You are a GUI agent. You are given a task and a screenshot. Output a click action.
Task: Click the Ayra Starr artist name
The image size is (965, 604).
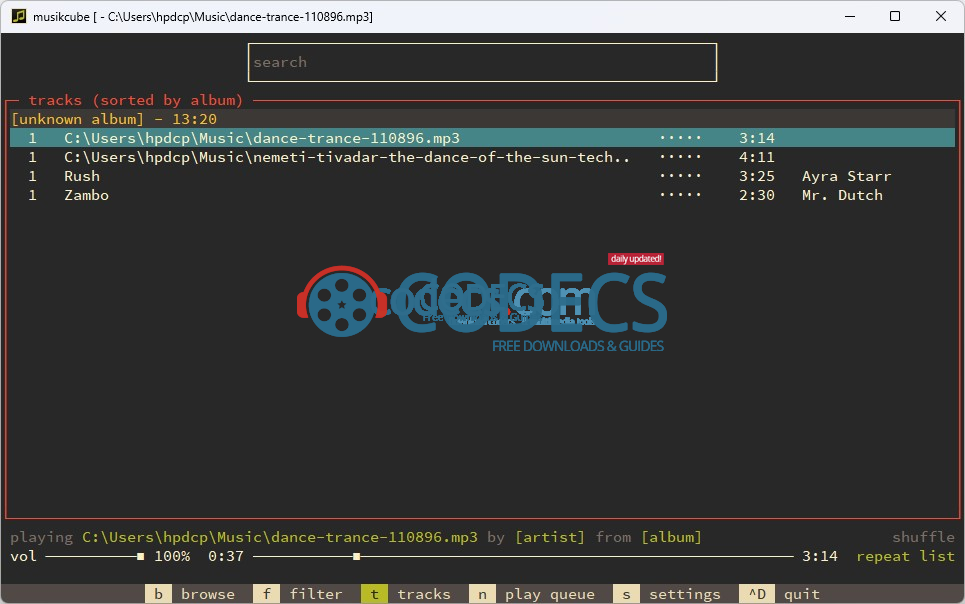(x=846, y=176)
